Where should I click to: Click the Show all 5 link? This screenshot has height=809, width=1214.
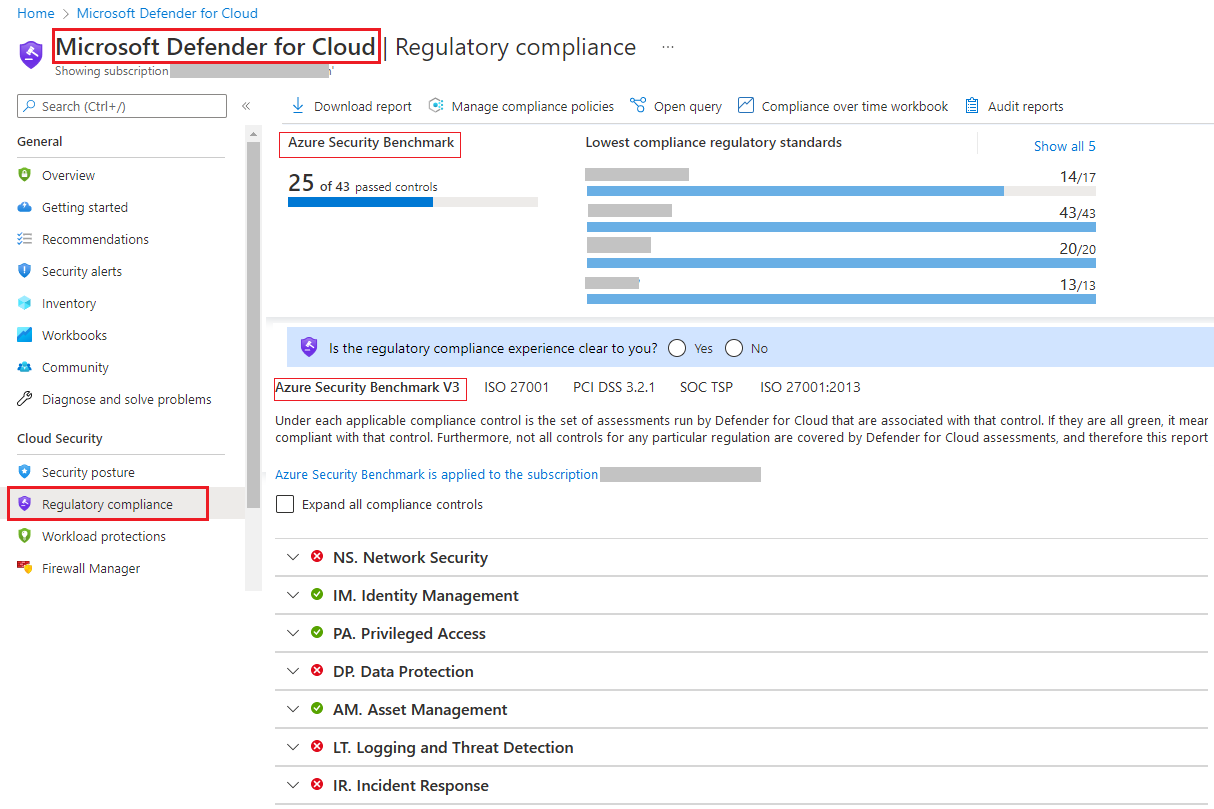(x=1065, y=146)
